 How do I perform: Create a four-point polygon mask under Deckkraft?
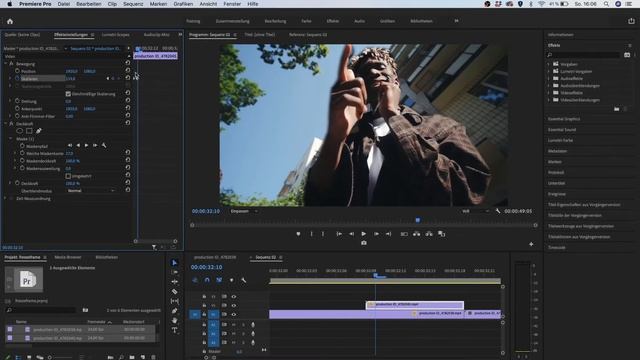tap(29, 131)
